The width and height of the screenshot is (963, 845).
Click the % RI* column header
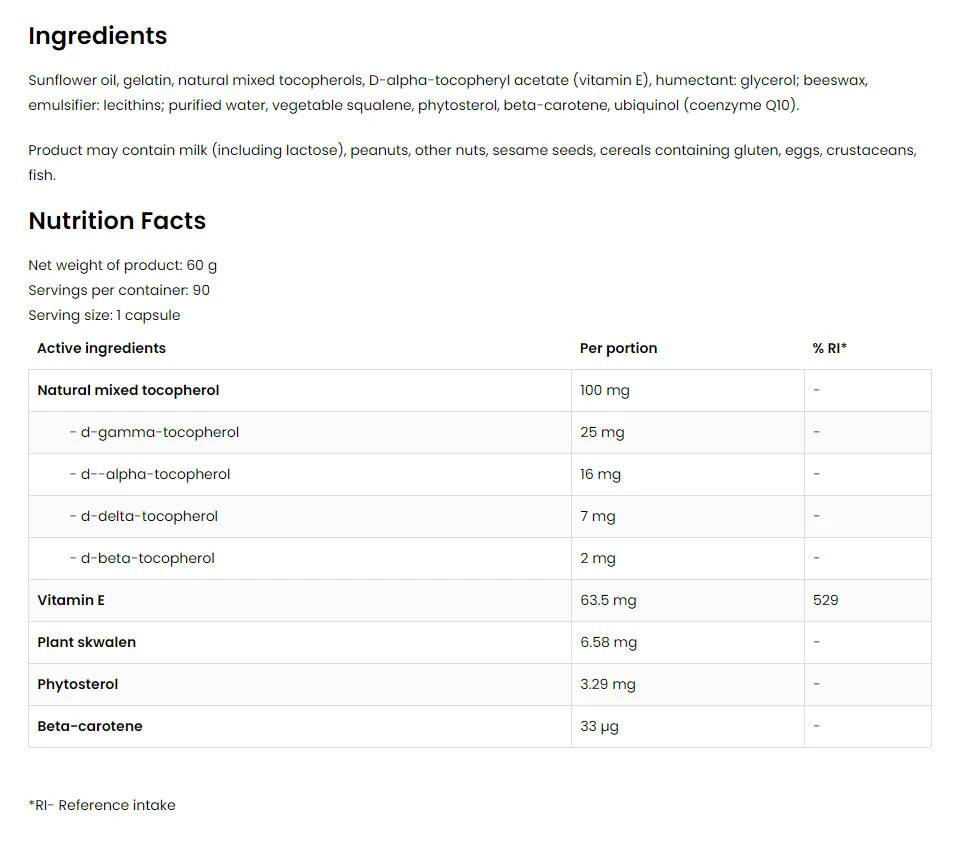coord(829,348)
